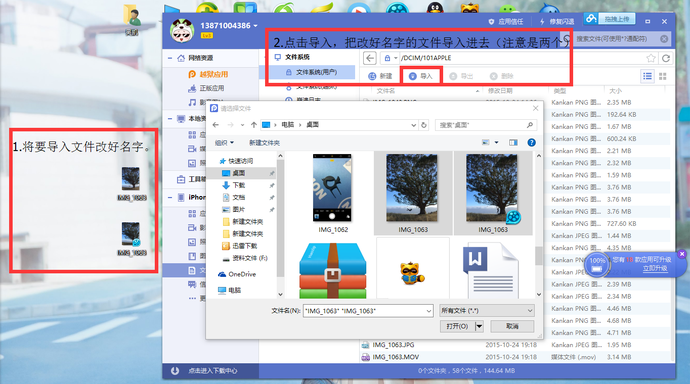The width and height of the screenshot is (690, 384).
Task: Click the three-dots more icon in sidebar
Action: coord(192,299)
